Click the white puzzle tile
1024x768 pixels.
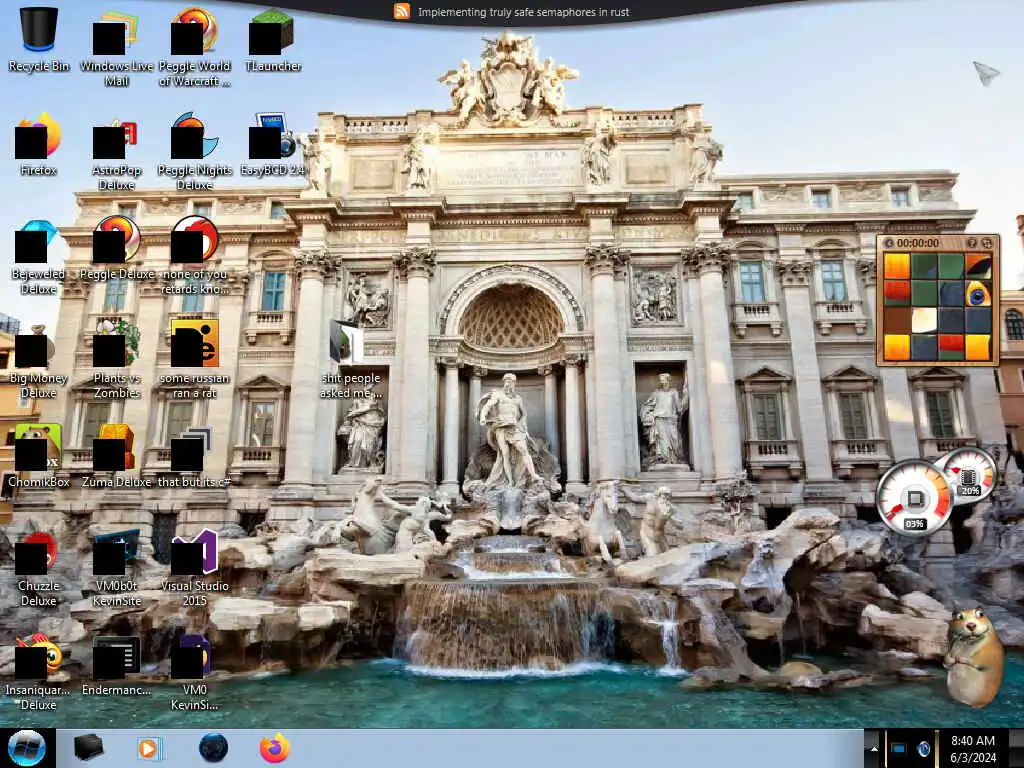[924, 321]
